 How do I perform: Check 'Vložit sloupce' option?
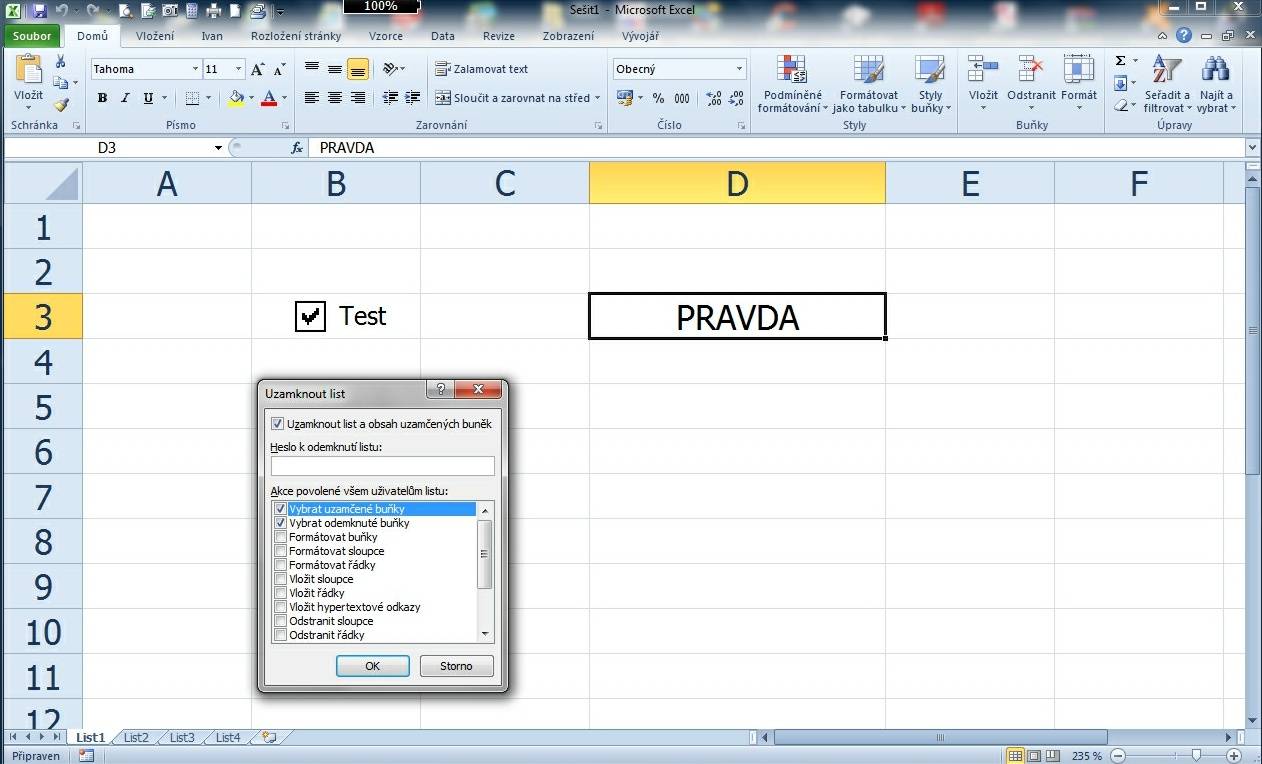[280, 579]
